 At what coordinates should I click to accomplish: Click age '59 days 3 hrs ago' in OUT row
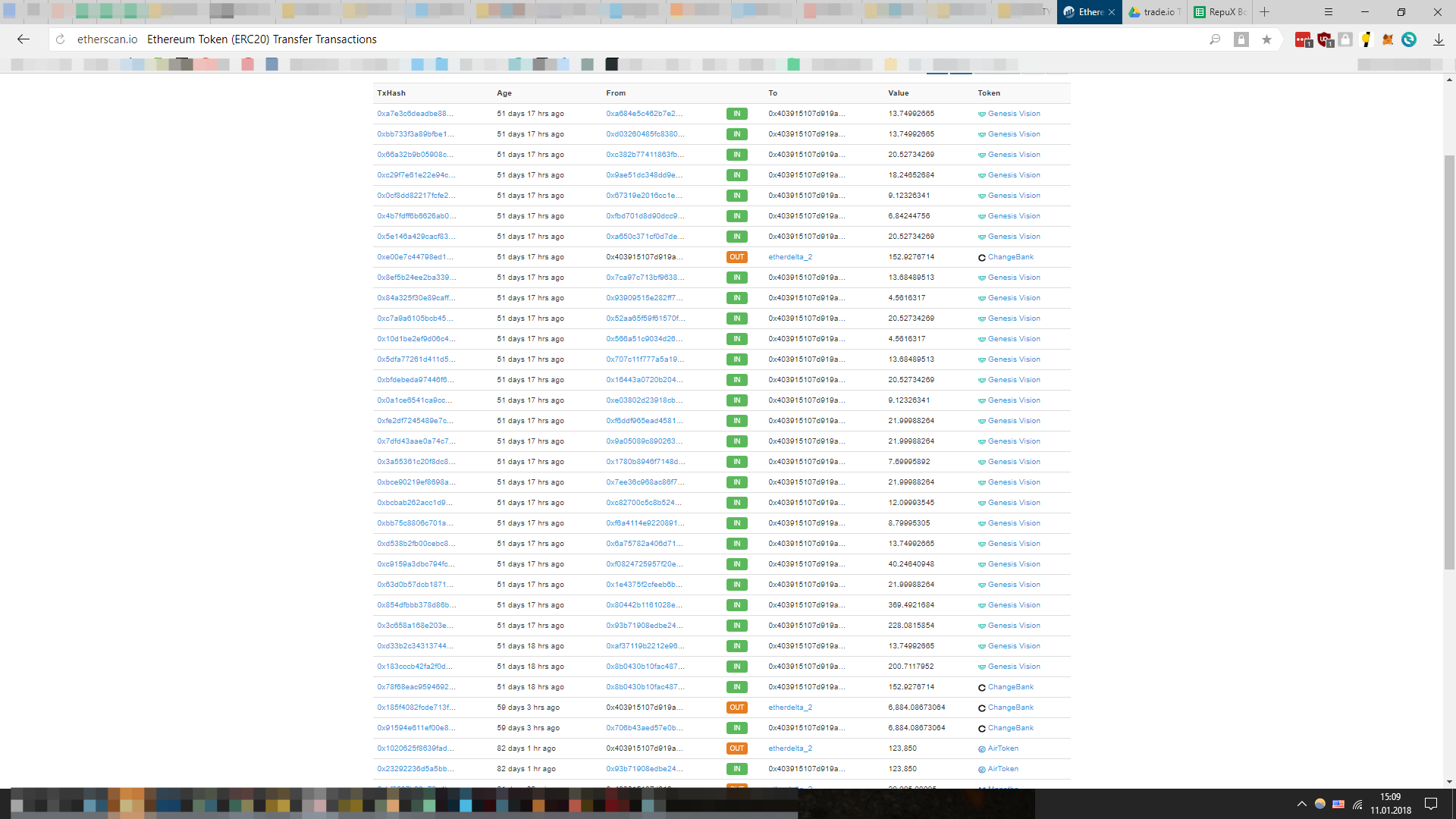528,708
